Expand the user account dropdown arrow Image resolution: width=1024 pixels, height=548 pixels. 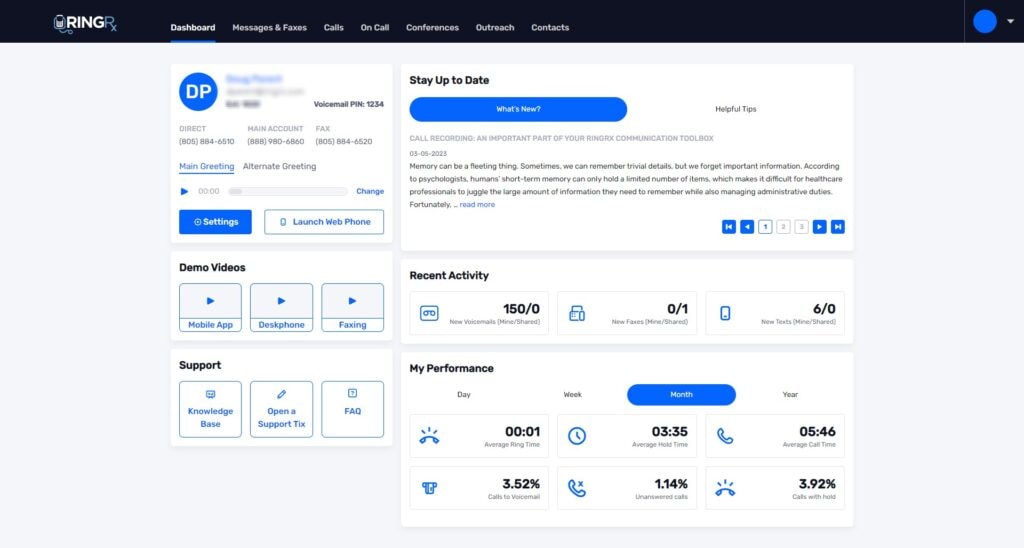tap(1009, 21)
